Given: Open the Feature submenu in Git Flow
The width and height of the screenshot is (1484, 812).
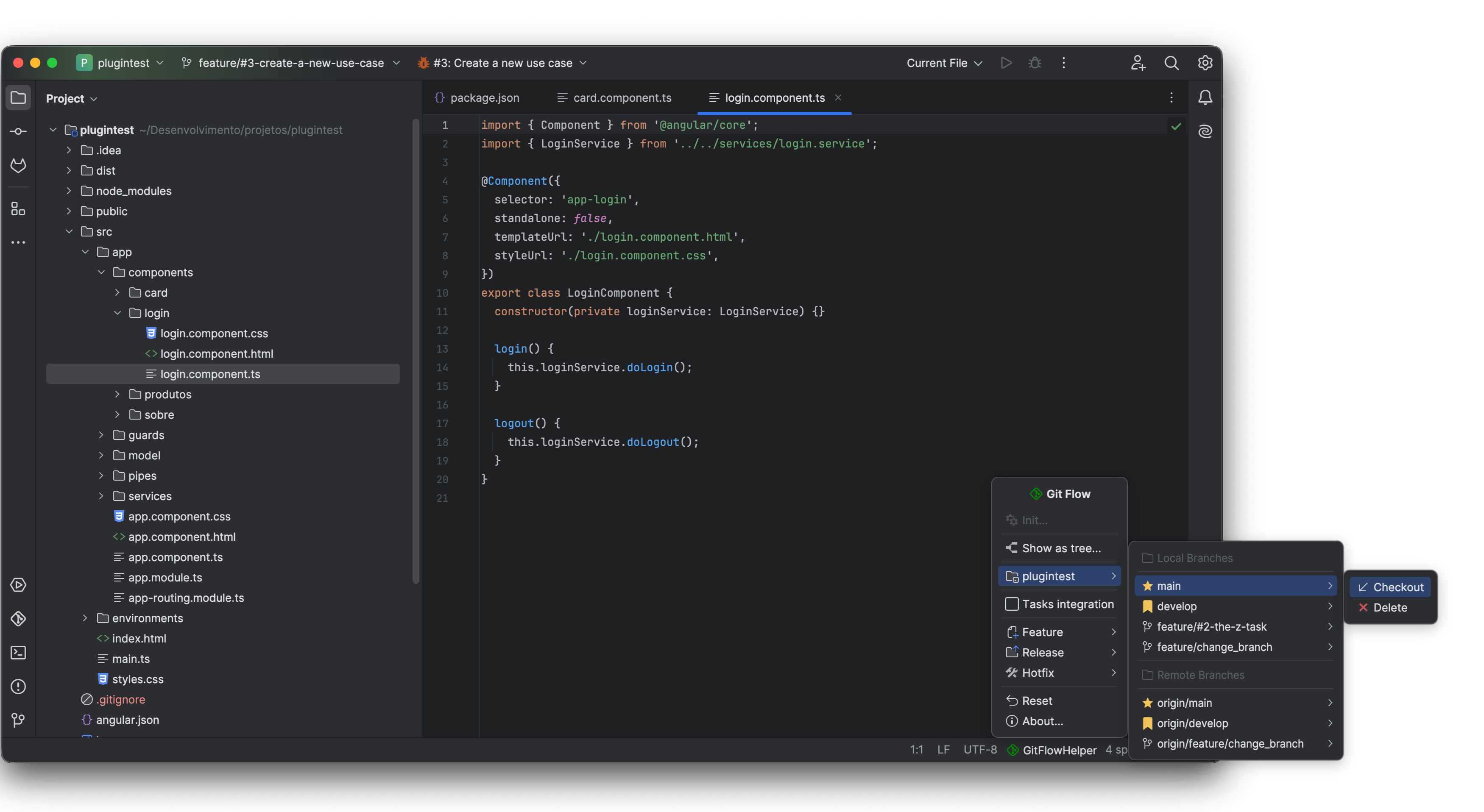Looking at the screenshot, I should point(1060,632).
